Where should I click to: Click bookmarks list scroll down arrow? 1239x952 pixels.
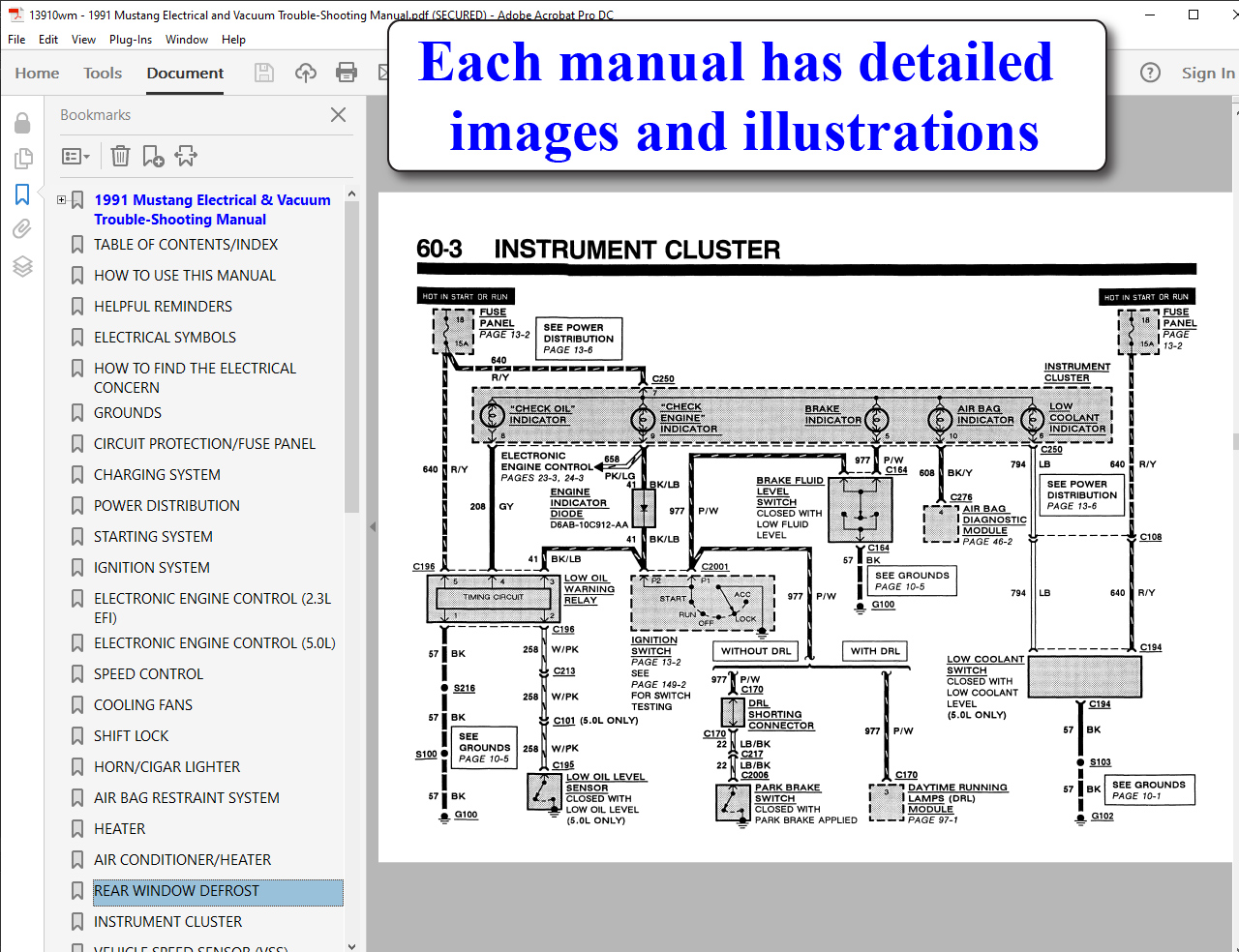pos(351,945)
